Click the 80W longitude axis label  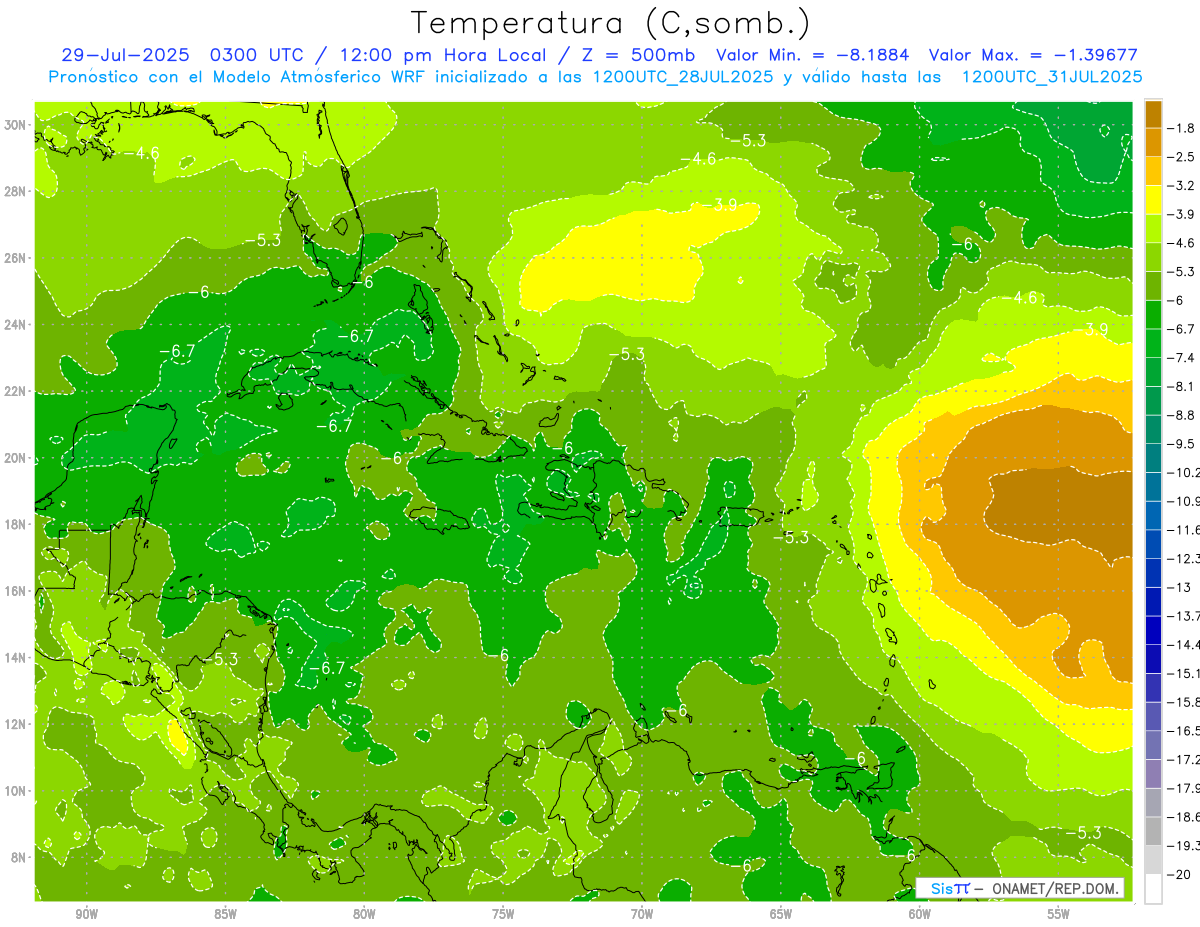click(x=364, y=914)
